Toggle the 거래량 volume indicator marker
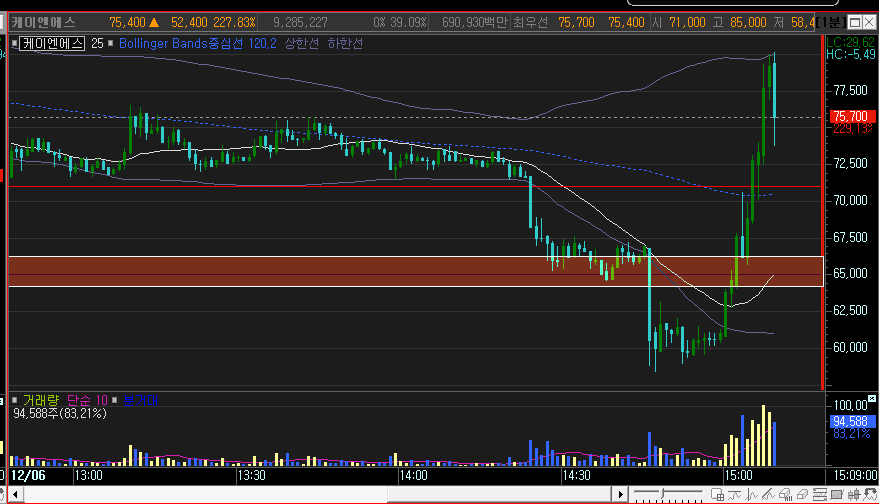Screen dimensions: 879x504 coord(15,400)
